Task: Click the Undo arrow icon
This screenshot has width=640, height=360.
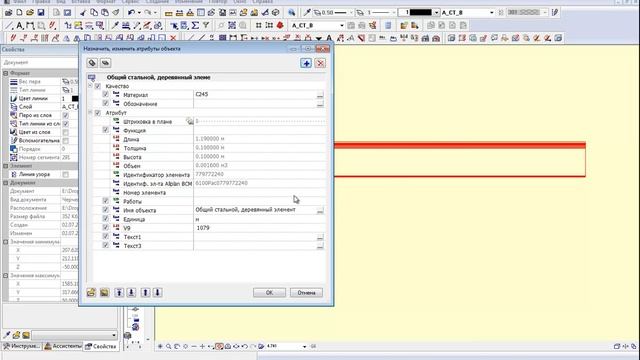Action: [131, 13]
